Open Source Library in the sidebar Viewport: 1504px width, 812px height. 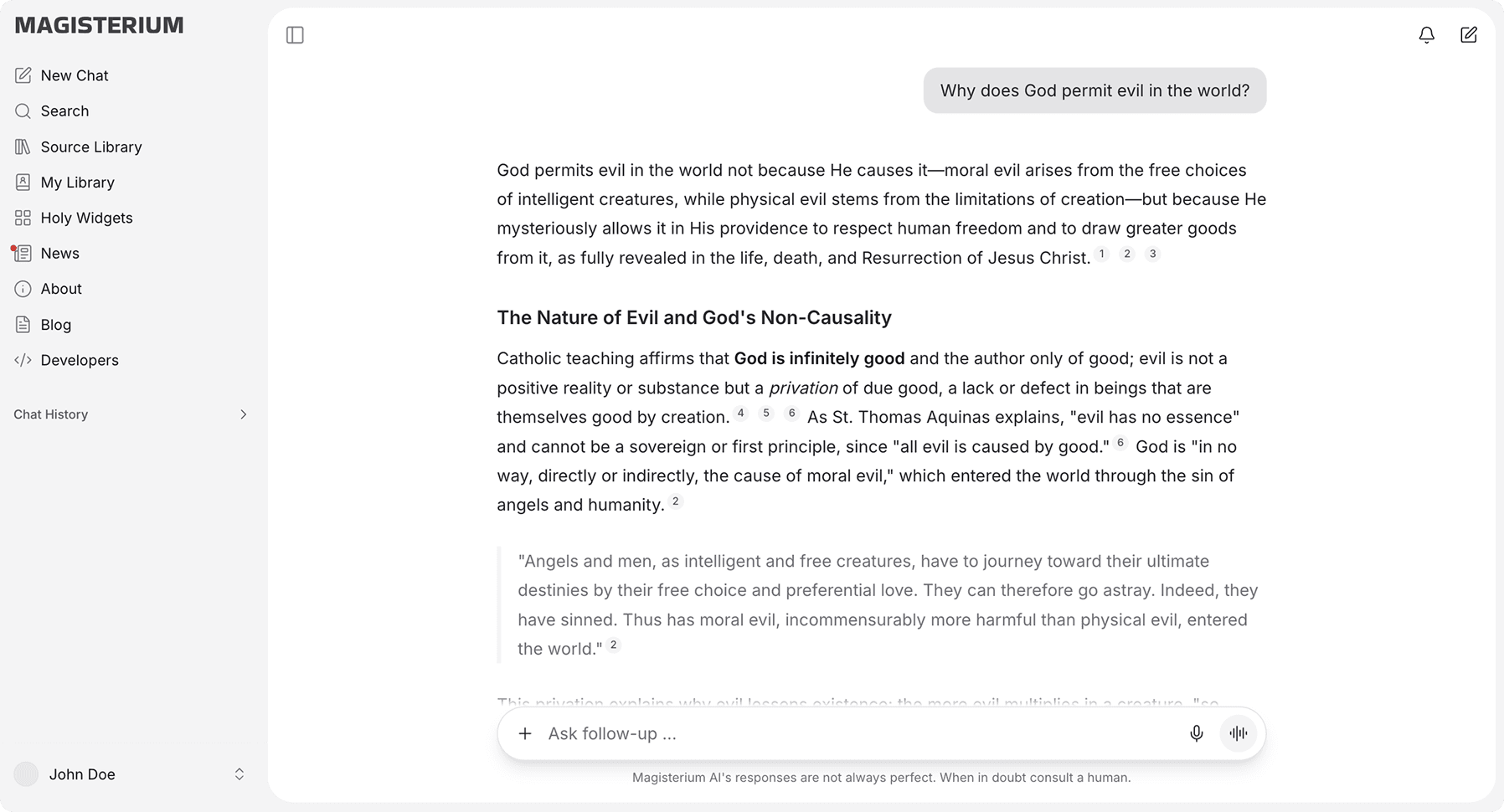click(x=90, y=146)
